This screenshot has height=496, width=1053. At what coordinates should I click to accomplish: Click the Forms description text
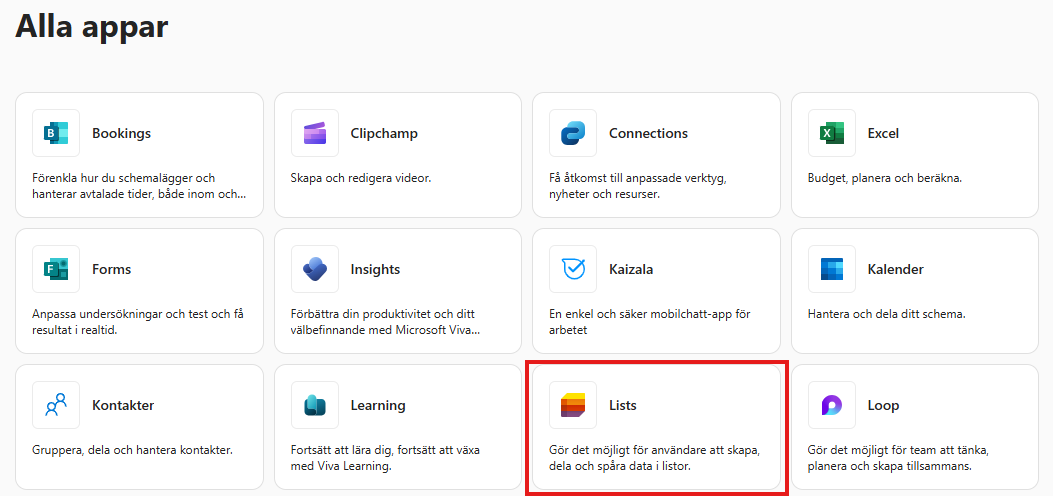pos(138,322)
